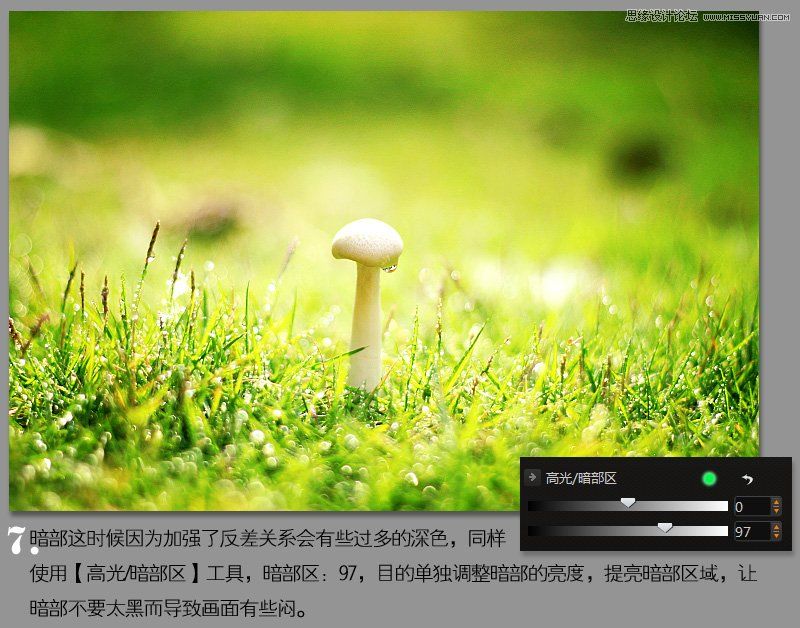Toggle the green enabled indicator on the panel
The image size is (800, 628).
click(709, 478)
